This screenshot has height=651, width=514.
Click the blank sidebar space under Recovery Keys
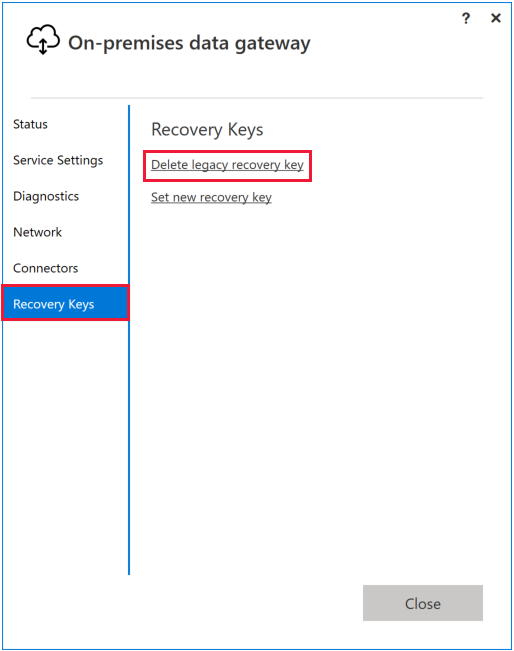(x=66, y=446)
